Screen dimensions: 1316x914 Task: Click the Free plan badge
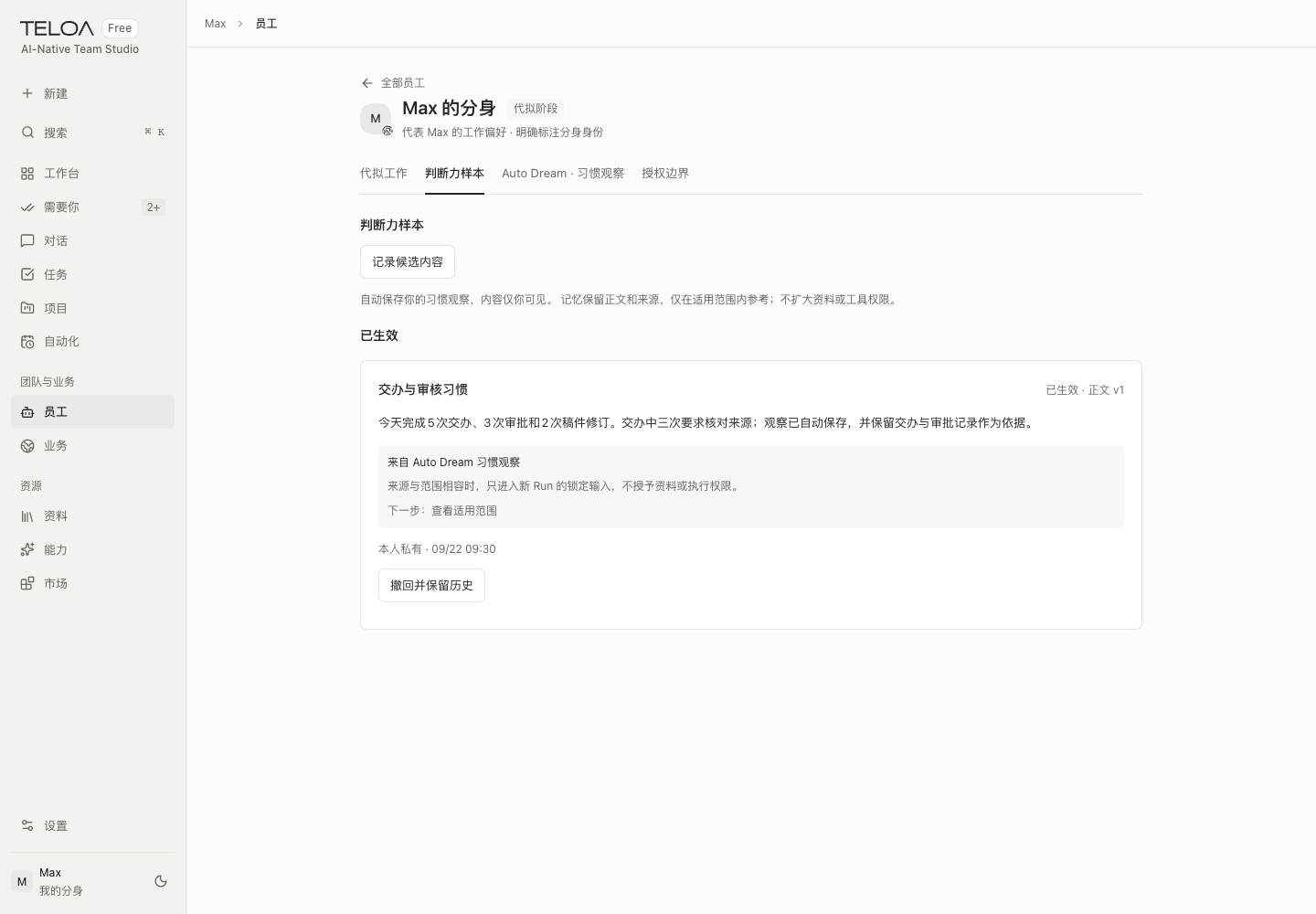tap(120, 28)
